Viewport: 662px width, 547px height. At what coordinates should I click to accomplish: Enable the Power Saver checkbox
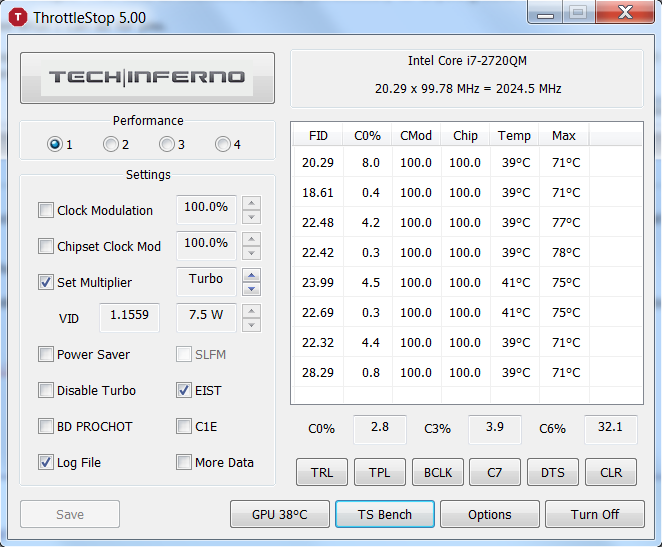46,354
